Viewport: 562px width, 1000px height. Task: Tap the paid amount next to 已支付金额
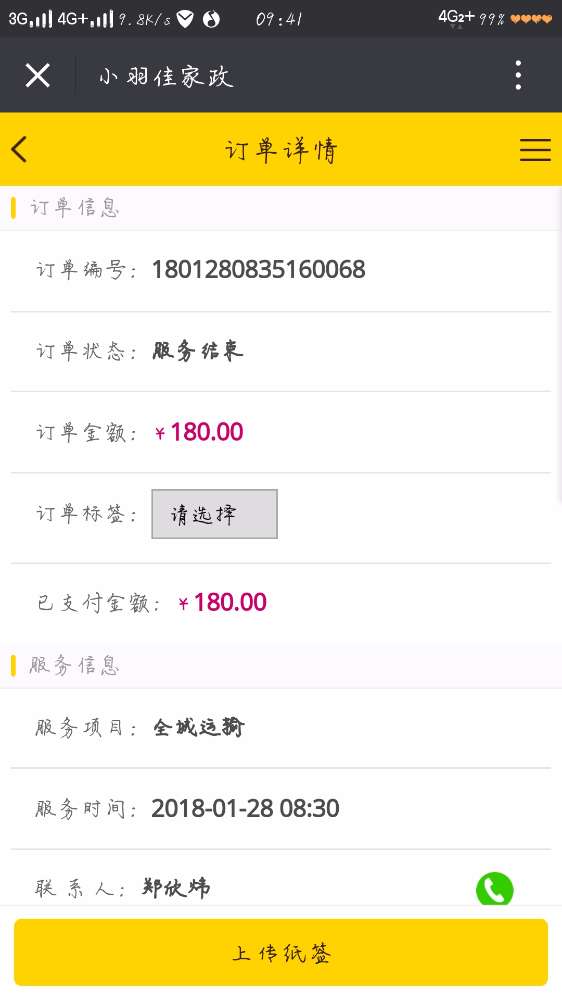click(x=223, y=603)
